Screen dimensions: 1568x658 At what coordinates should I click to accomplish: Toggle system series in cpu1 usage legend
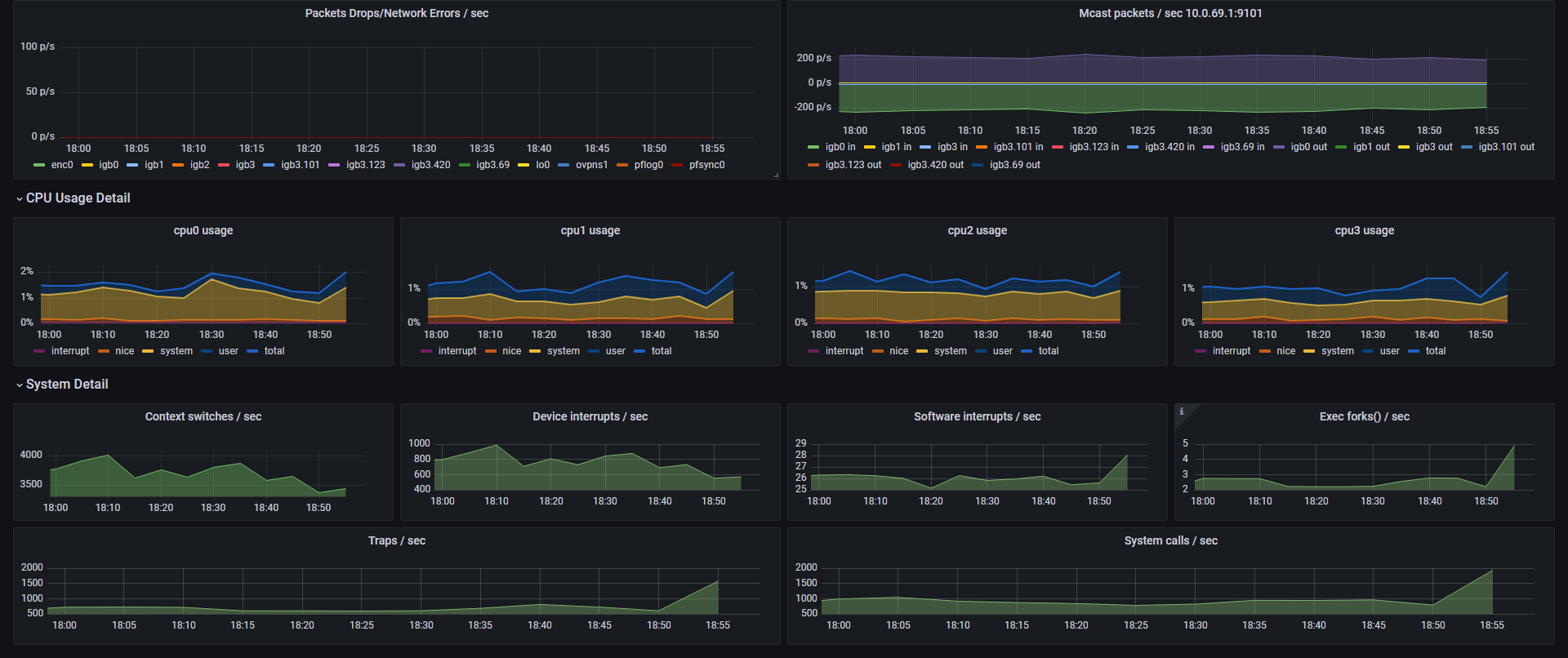[x=563, y=351]
